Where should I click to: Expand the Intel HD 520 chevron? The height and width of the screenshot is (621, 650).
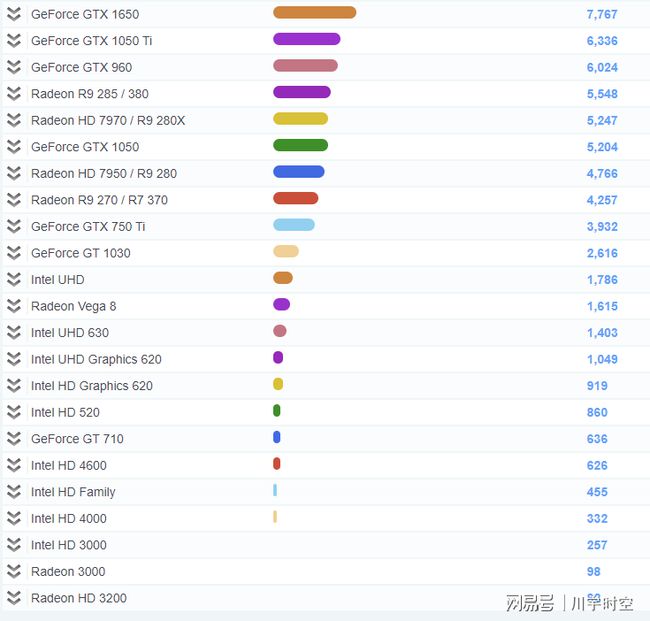[x=14, y=412]
